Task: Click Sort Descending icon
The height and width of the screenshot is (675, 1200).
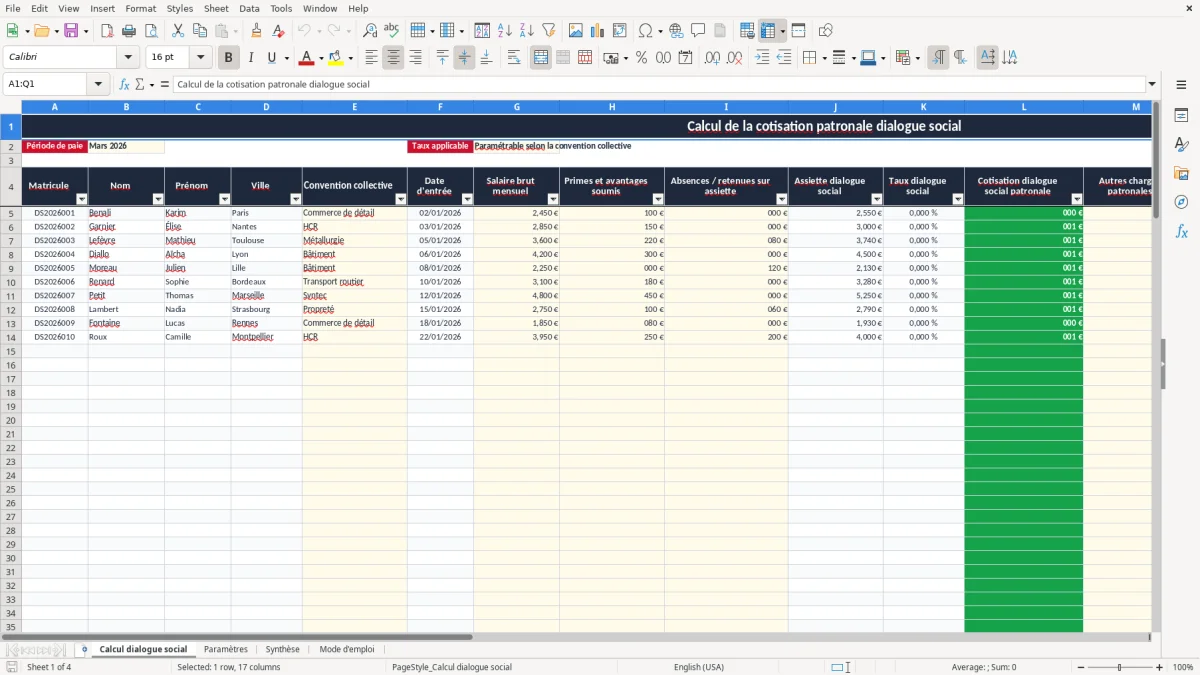Action: click(x=527, y=31)
